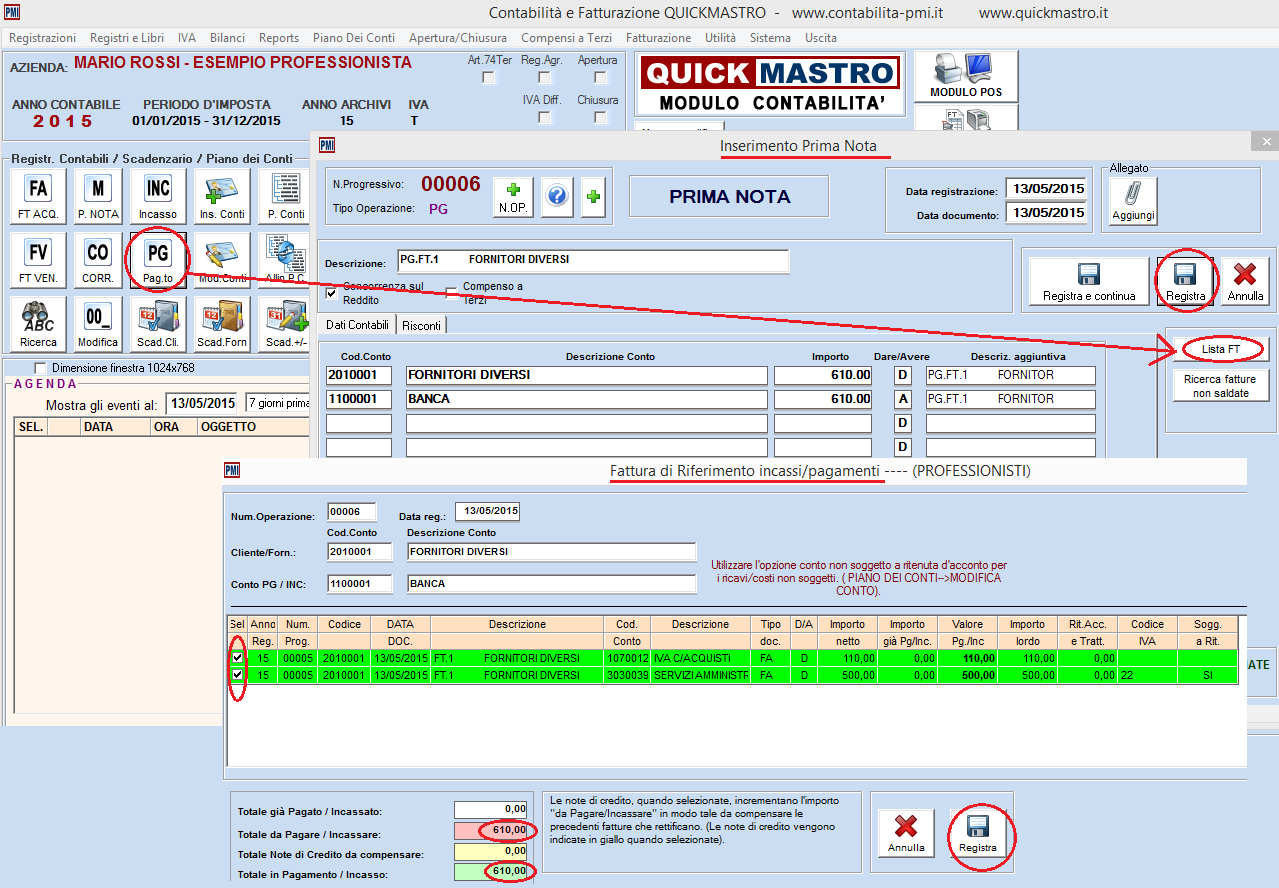Select the Dati Contabili tab
Screen dimensions: 1279x888
pos(358,325)
